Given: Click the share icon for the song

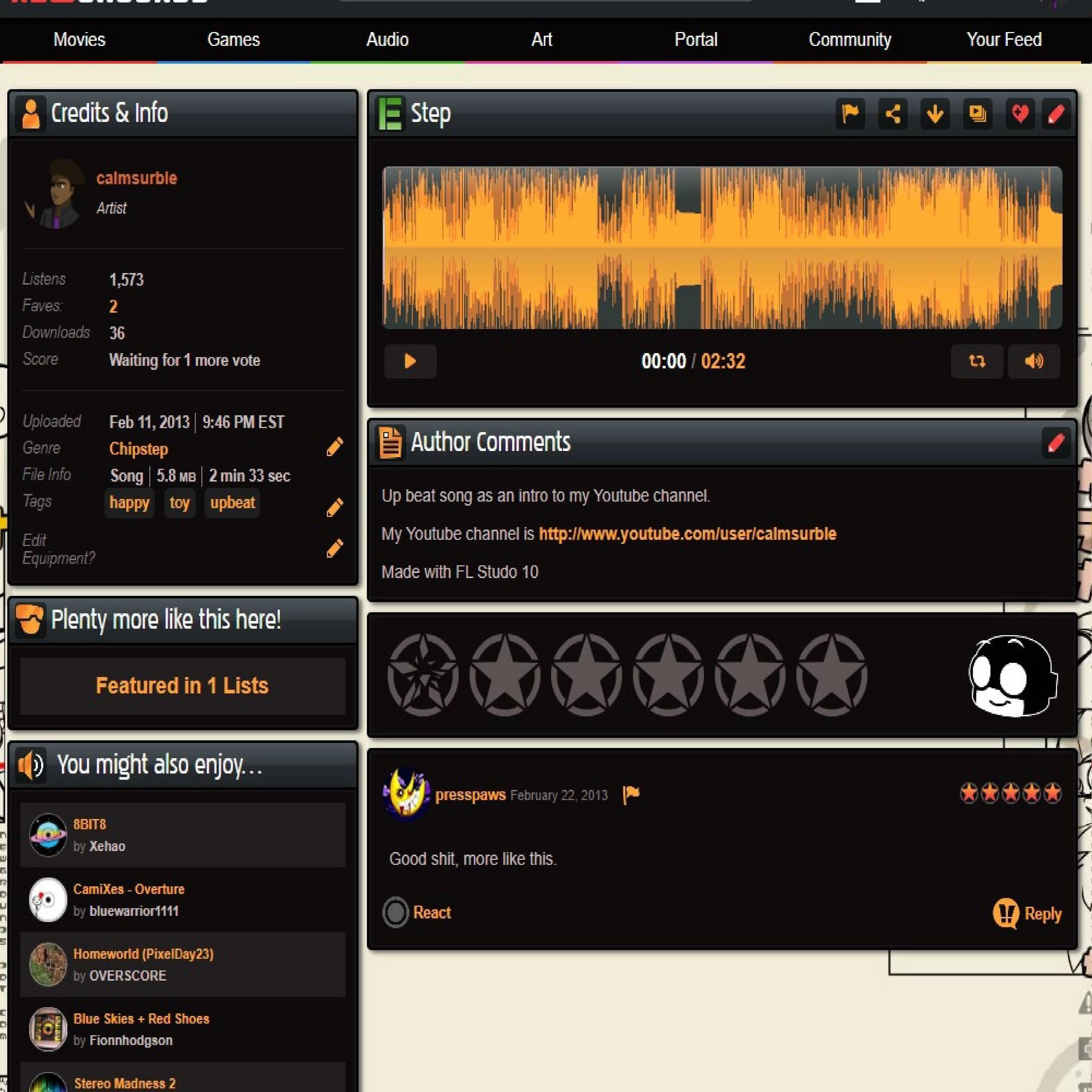Looking at the screenshot, I should tap(893, 114).
